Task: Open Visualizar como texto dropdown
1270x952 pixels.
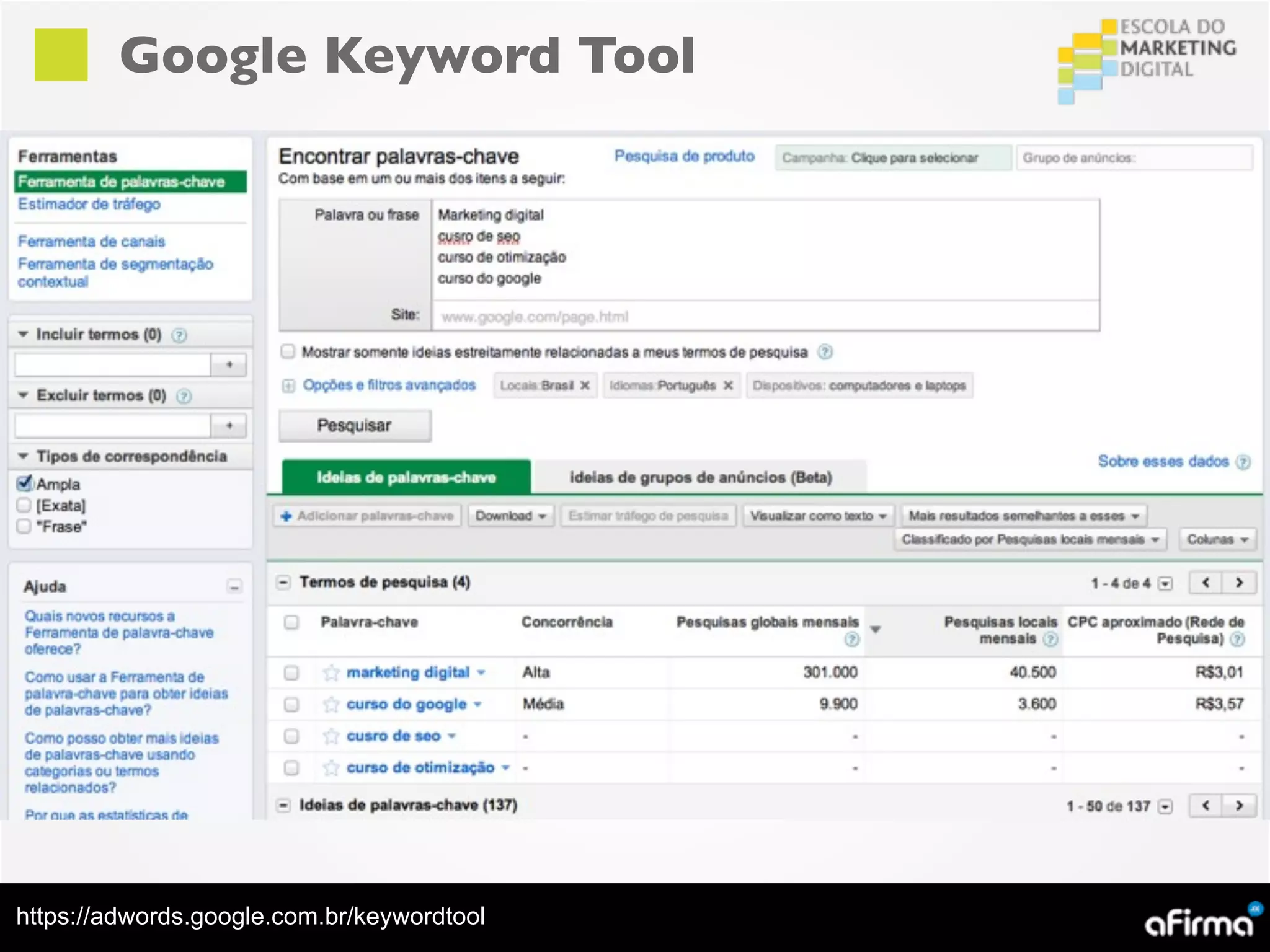Action: coord(819,516)
